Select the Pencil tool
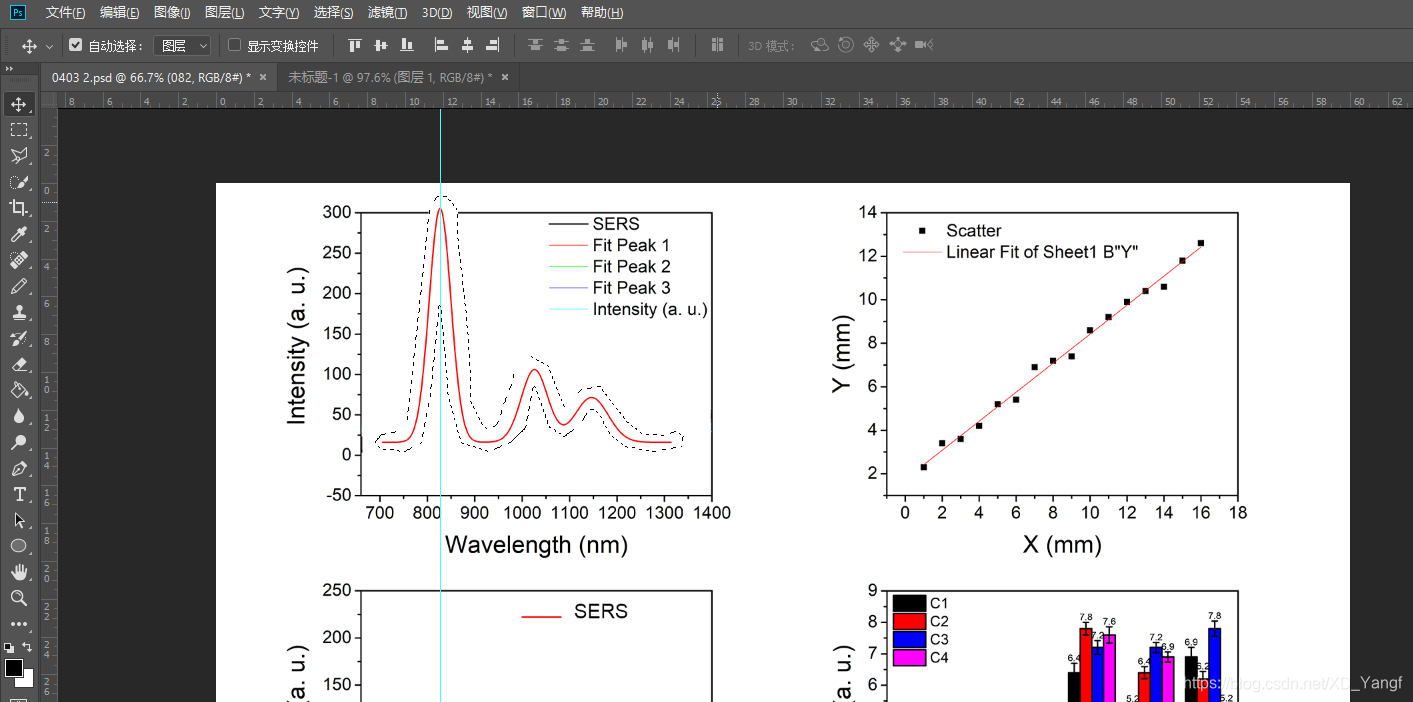This screenshot has height=702, width=1413. 18,286
